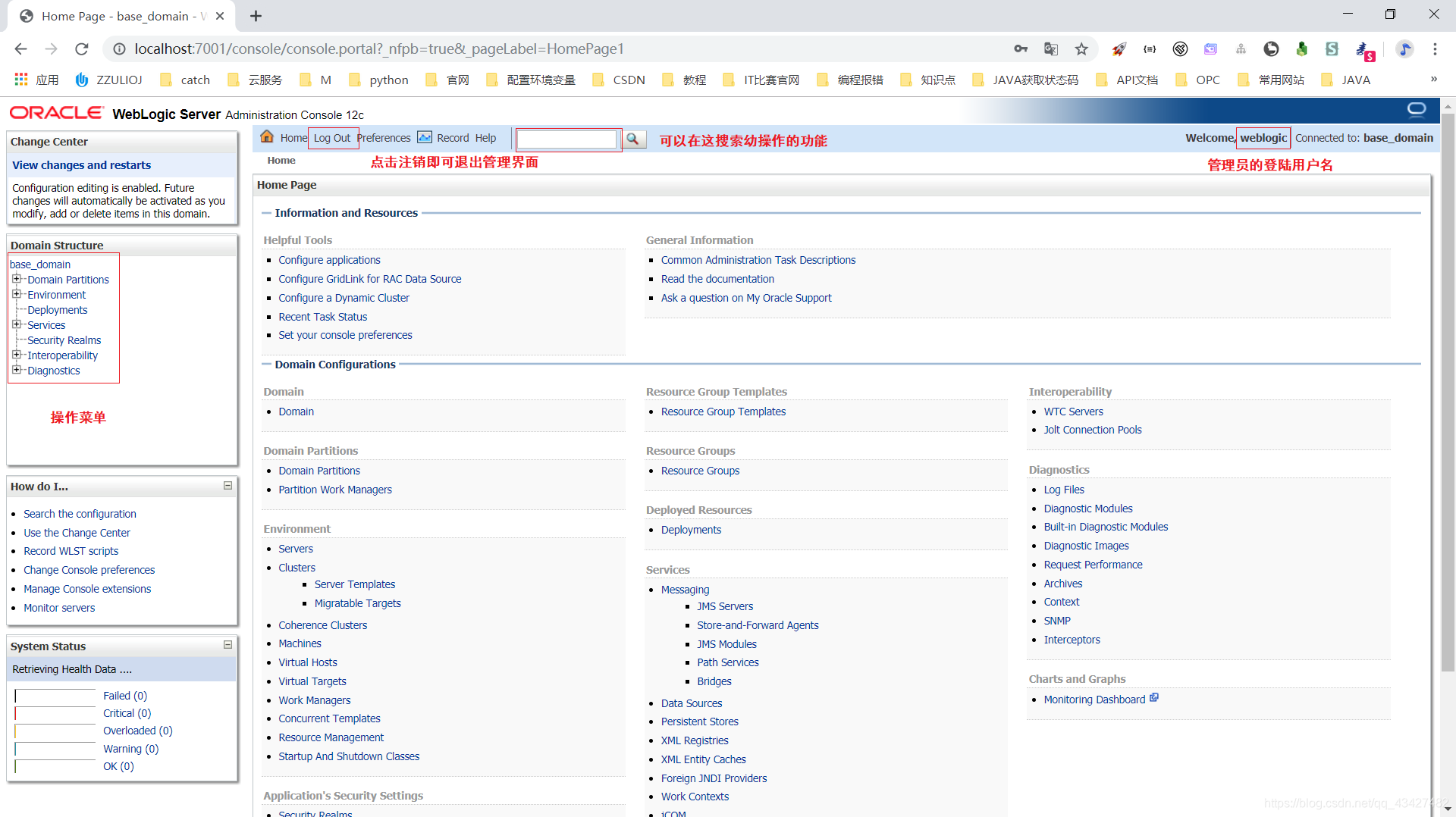Viewport: 1456px width, 817px height.
Task: Click the Warning (0) health status link
Action: click(131, 749)
